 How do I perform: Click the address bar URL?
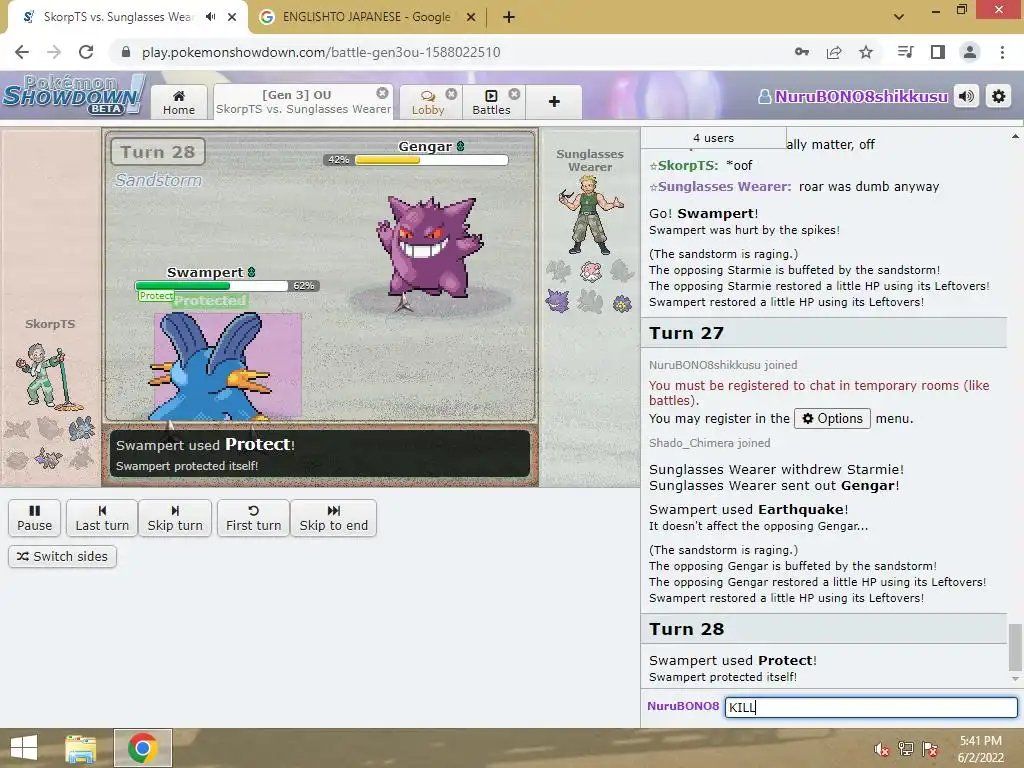321,52
